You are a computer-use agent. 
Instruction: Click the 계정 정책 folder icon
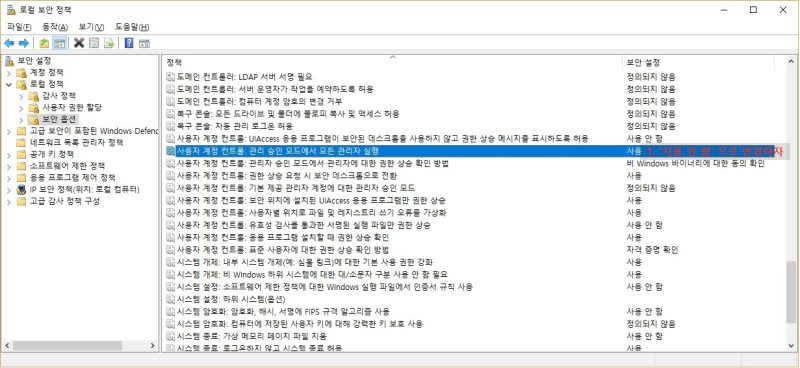pyautogui.click(x=21, y=72)
